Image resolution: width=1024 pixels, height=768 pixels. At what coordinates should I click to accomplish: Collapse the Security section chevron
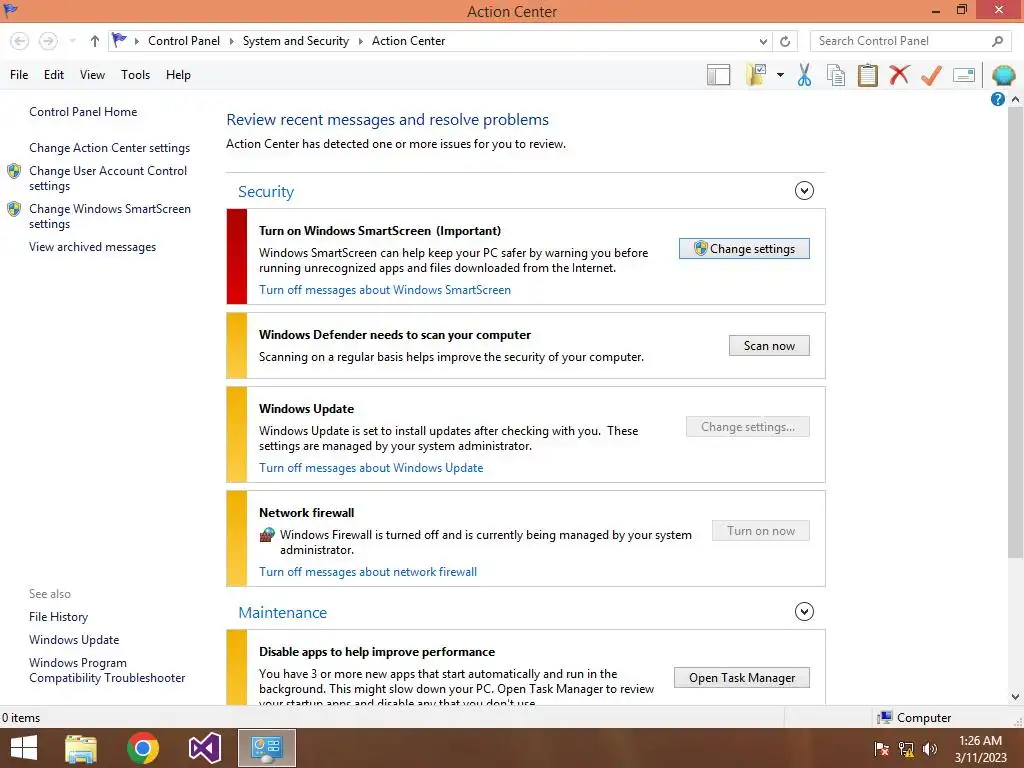coord(804,191)
